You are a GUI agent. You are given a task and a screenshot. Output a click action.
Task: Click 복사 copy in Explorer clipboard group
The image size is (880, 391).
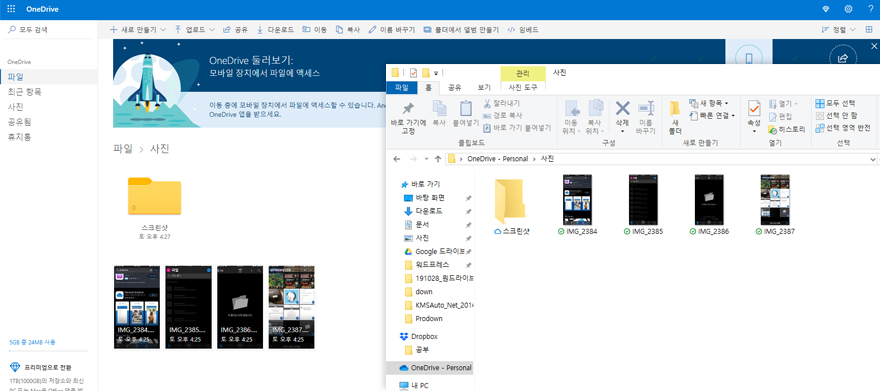point(439,113)
